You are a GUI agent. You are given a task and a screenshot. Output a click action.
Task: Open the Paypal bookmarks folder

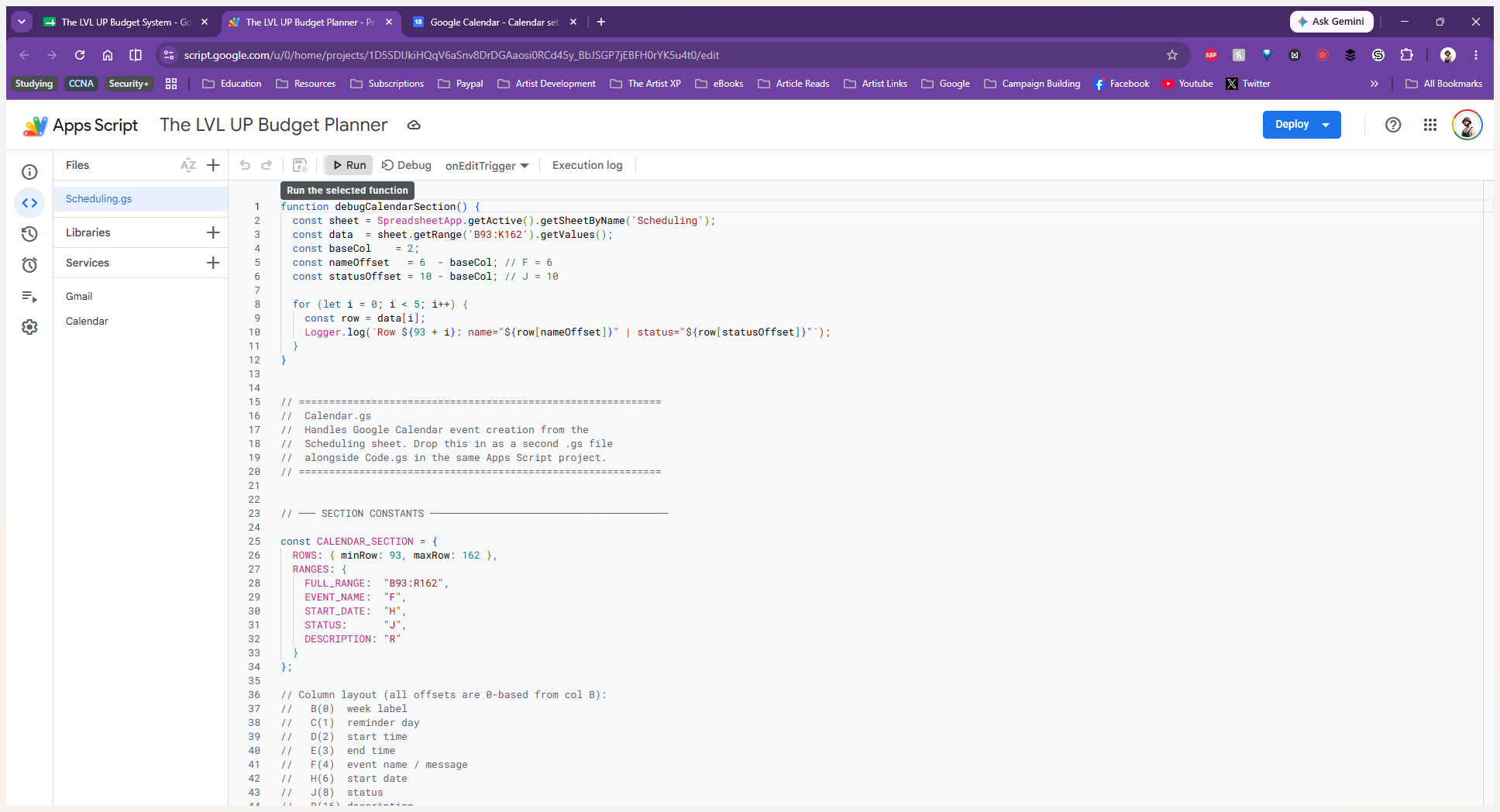pos(460,84)
